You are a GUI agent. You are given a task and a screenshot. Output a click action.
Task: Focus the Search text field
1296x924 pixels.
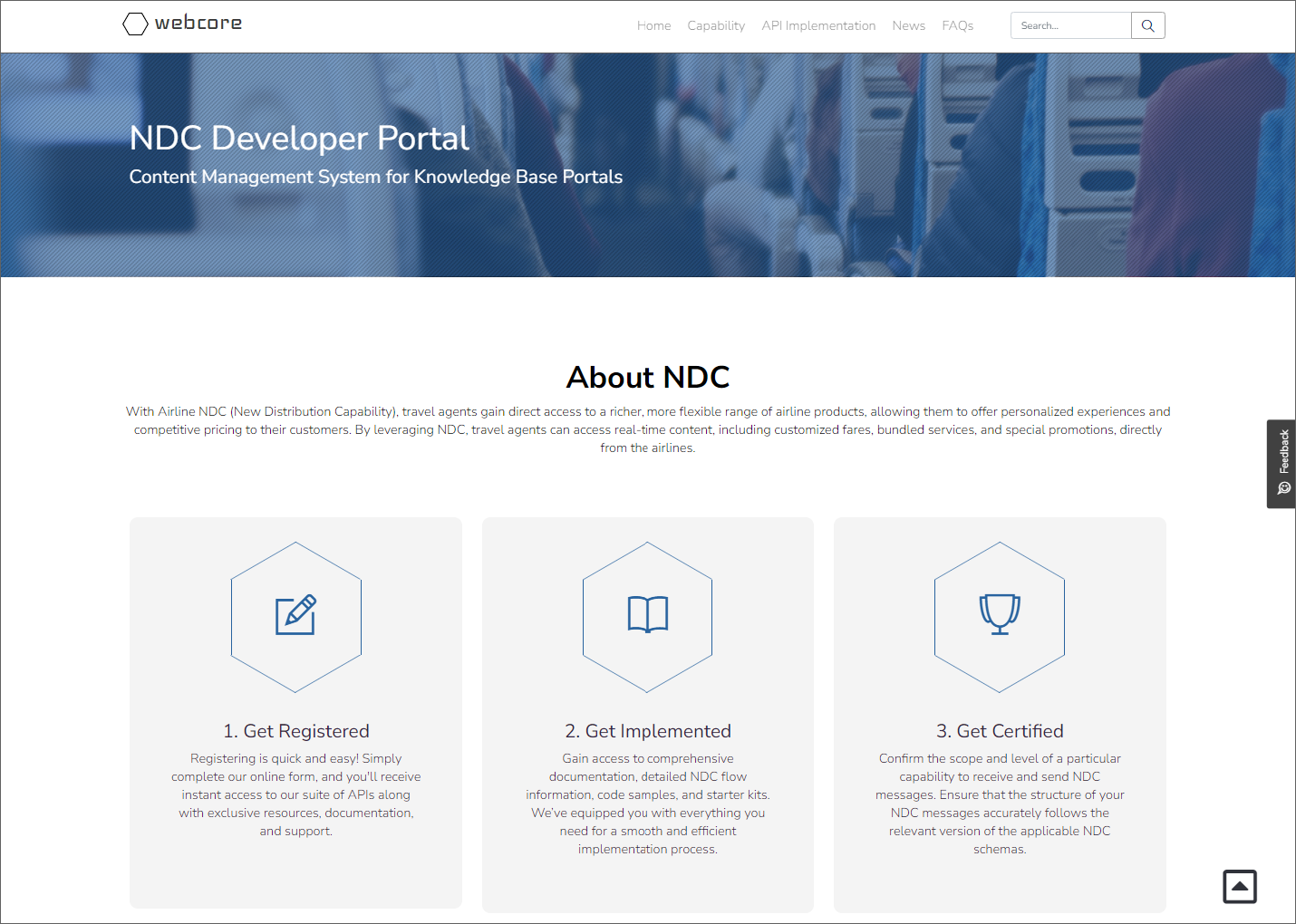pos(1070,25)
